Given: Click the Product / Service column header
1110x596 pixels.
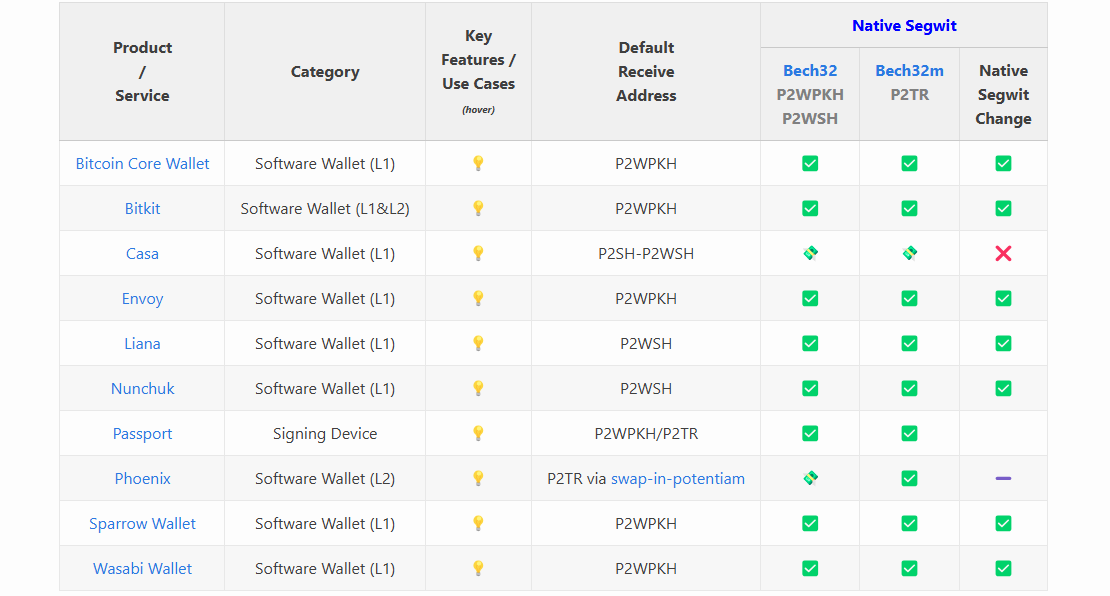Looking at the screenshot, I should point(142,71).
